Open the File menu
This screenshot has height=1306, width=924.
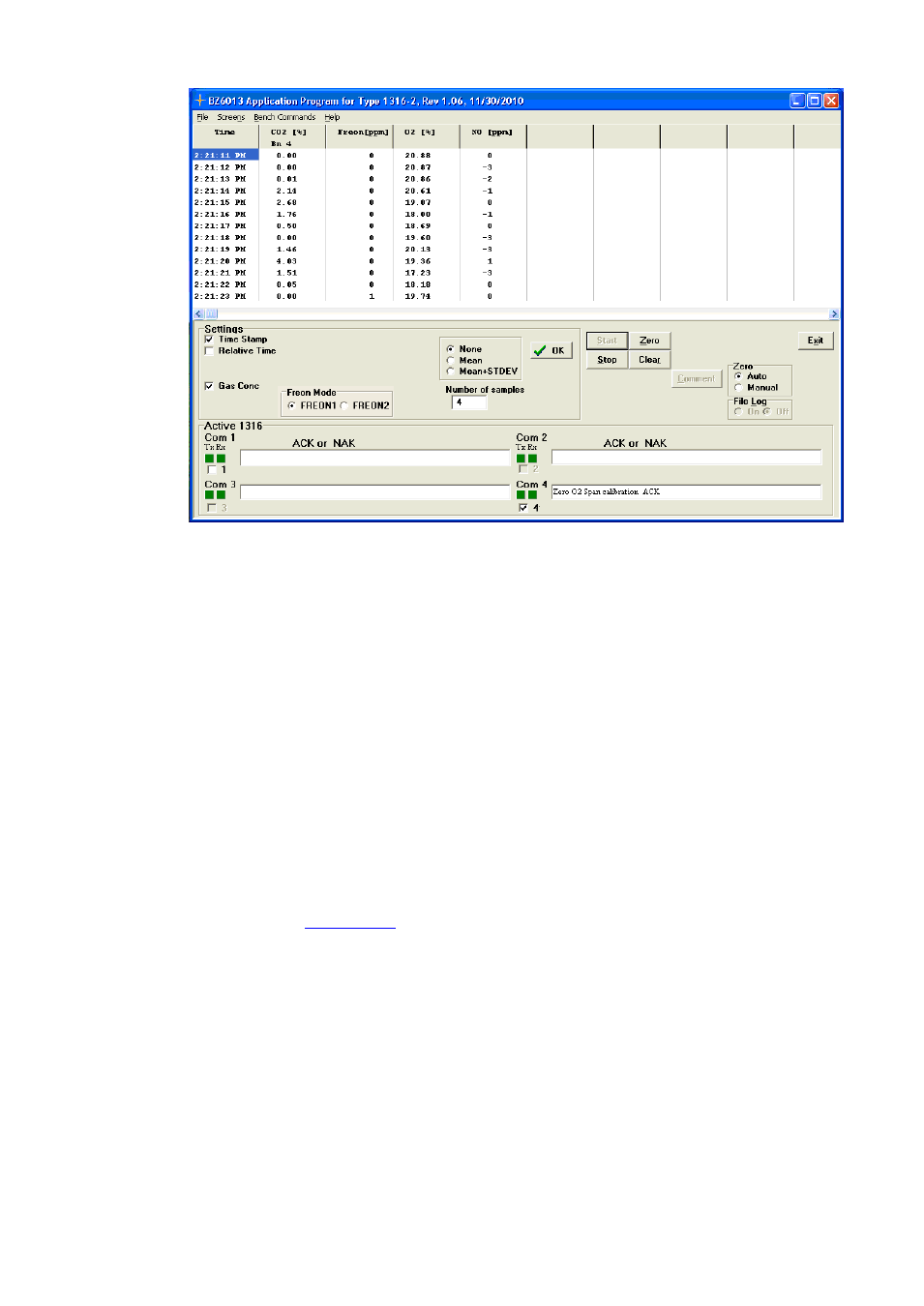tap(202, 117)
